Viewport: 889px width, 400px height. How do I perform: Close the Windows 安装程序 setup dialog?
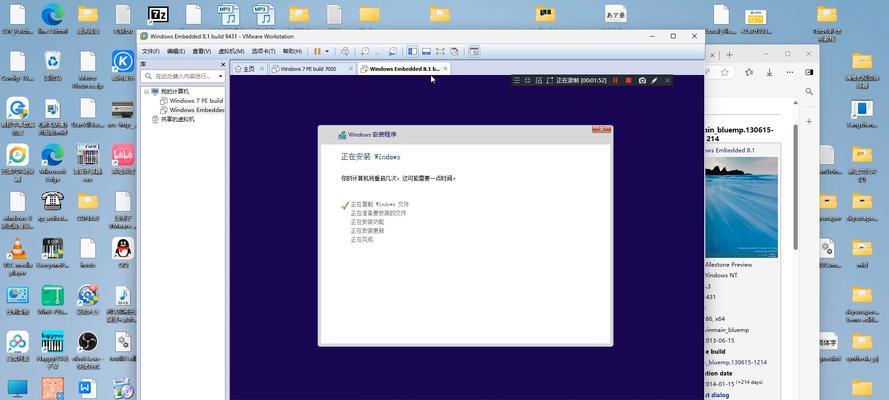click(602, 129)
